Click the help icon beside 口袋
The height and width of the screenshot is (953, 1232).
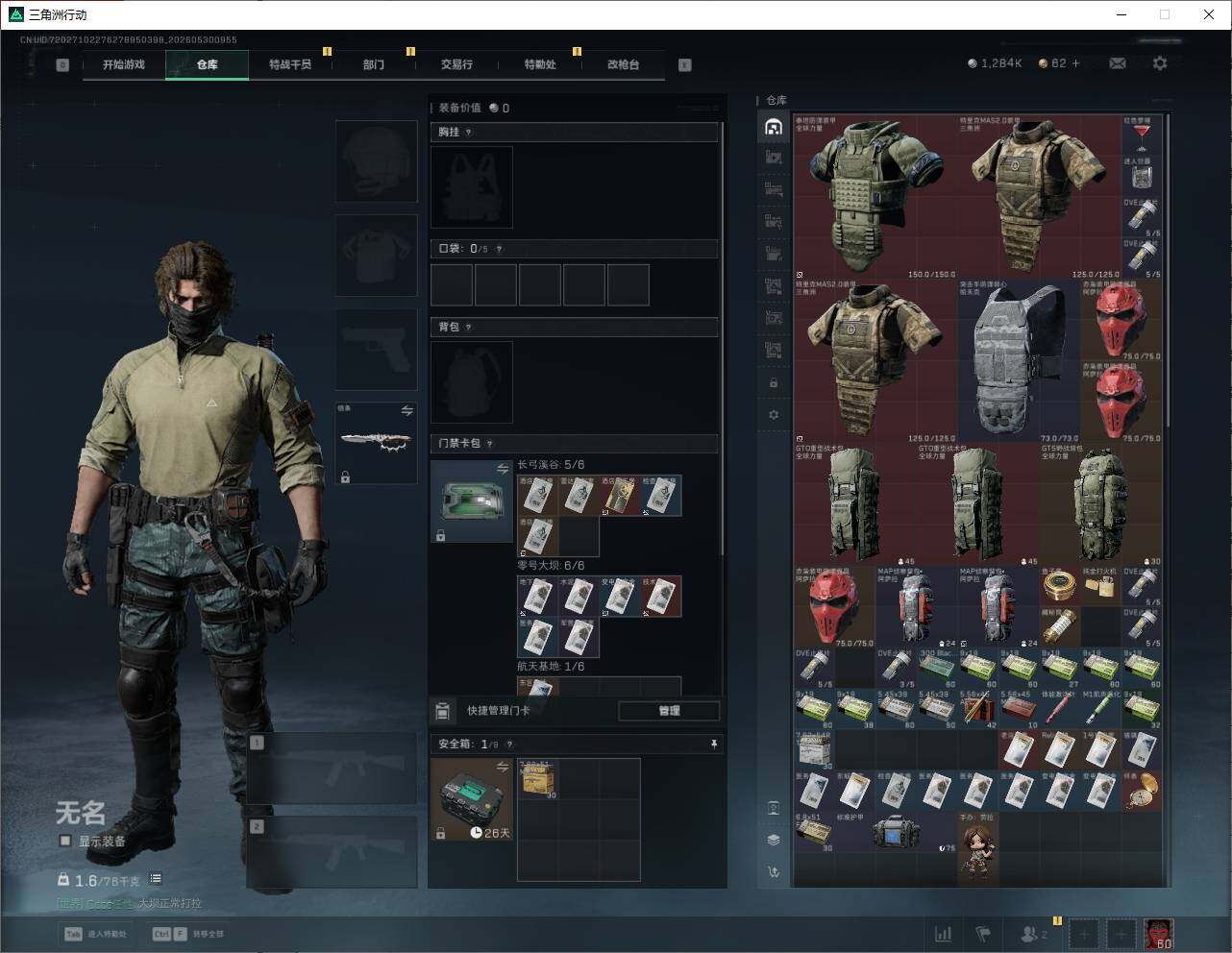click(x=499, y=249)
